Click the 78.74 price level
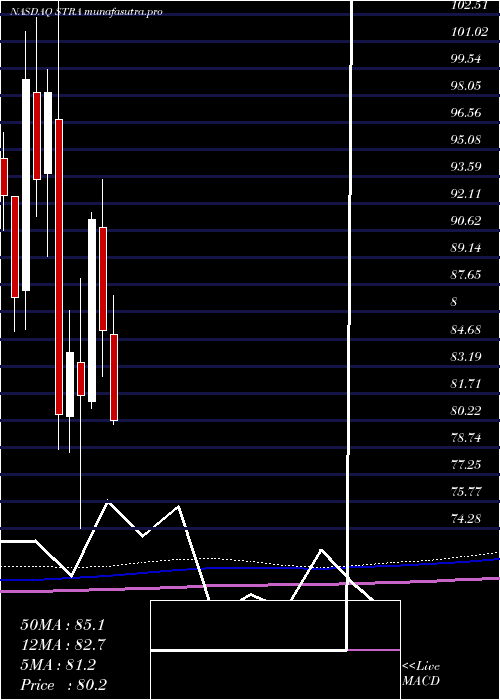The image size is (500, 700). click(467, 438)
